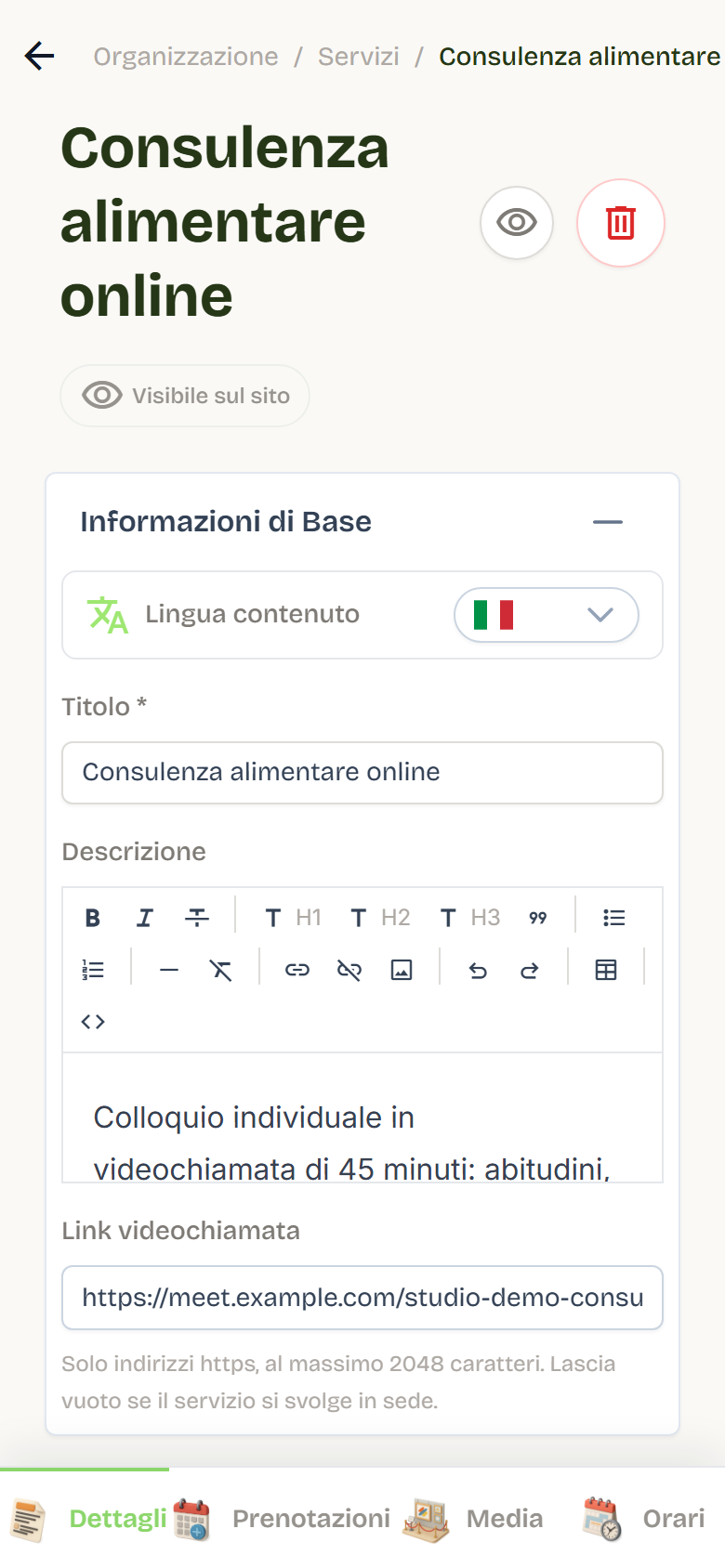The height and width of the screenshot is (1568, 725).
Task: Click the 'Solo indirizzi https' hint text
Action: [x=338, y=1382]
